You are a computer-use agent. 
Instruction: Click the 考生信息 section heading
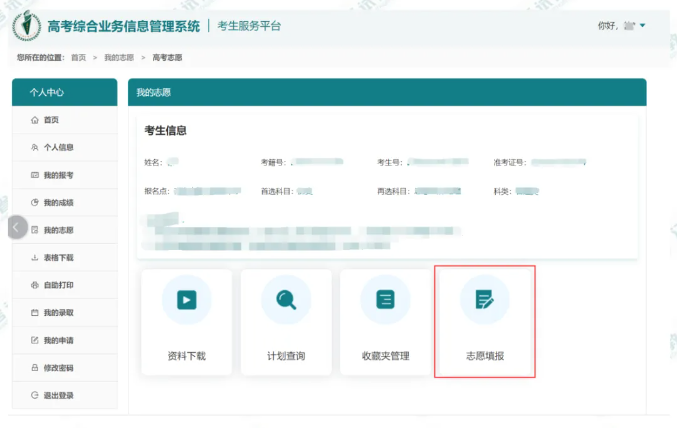(x=165, y=130)
